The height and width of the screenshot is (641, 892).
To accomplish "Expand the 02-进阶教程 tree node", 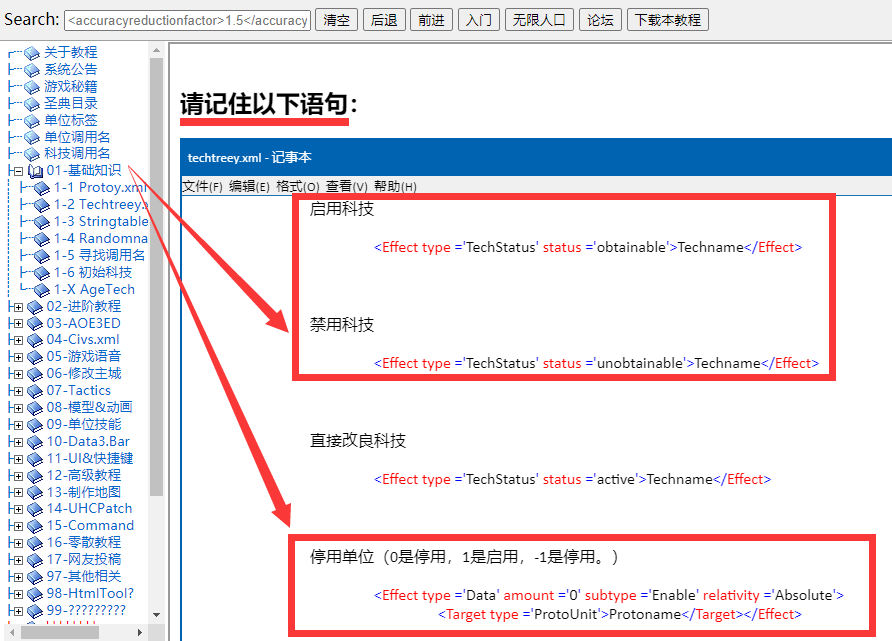I will tap(18, 307).
